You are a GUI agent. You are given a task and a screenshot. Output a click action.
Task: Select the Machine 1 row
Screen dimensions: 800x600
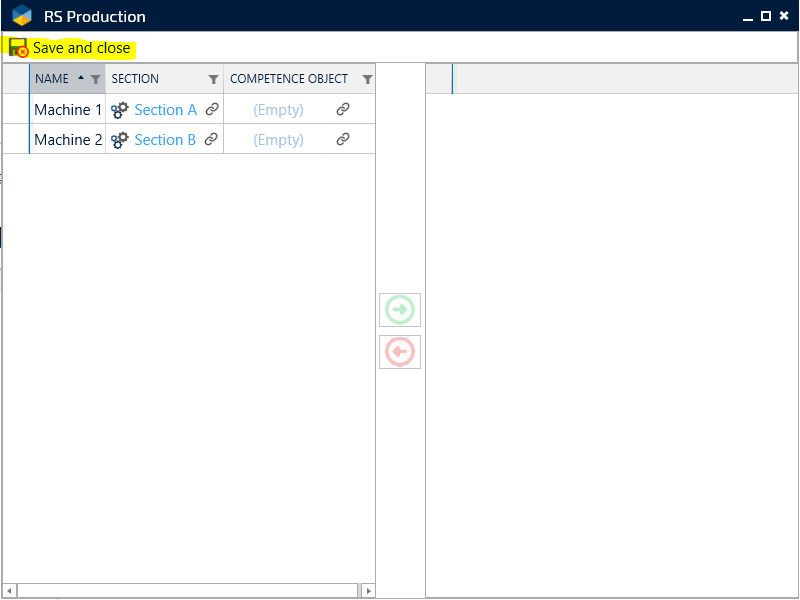click(x=68, y=110)
